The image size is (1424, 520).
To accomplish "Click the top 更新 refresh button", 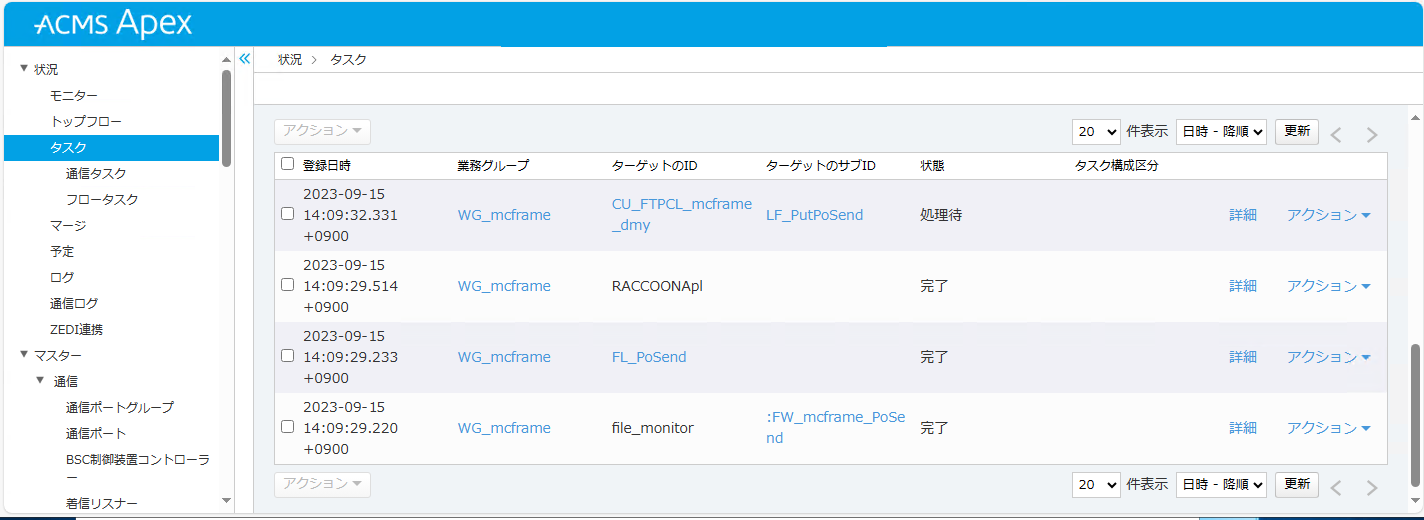I will coord(1297,131).
